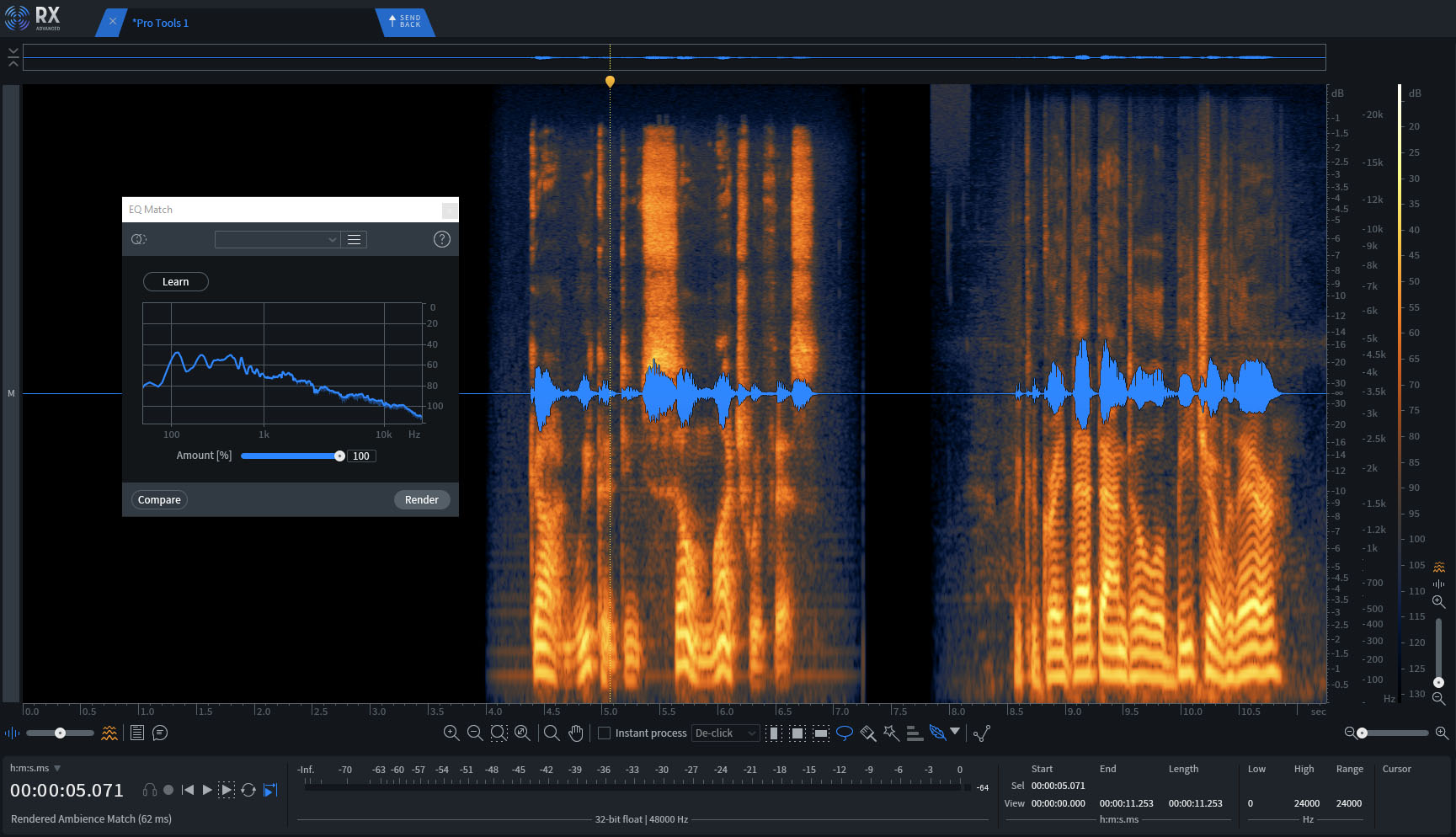Select the Pro Tools 1 tab

coord(160,23)
